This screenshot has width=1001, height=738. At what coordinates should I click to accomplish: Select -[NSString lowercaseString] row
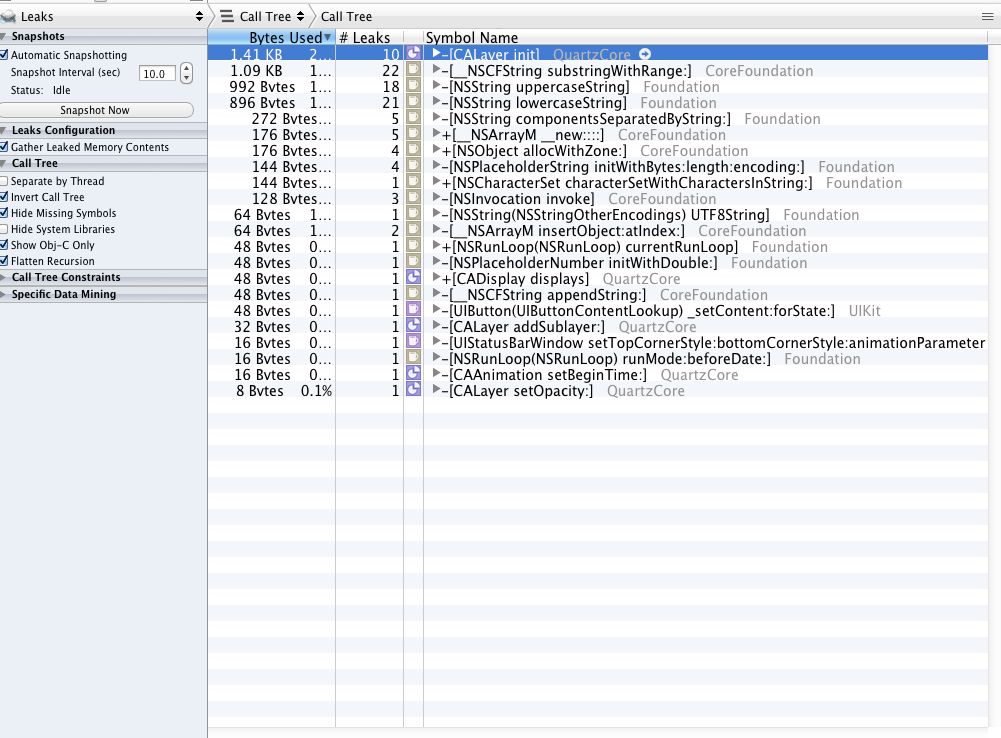pos(598,102)
